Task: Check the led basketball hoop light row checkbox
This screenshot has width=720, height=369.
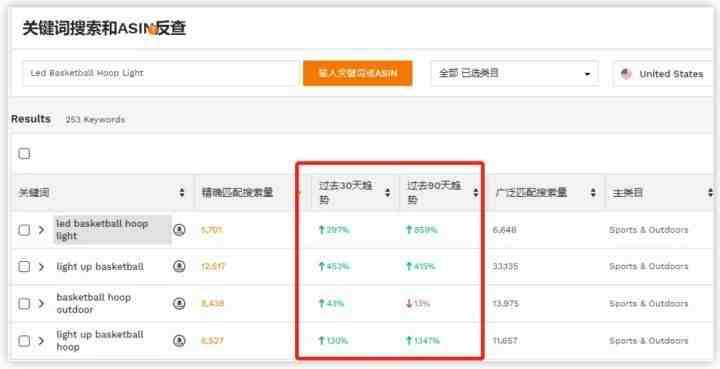Action: click(24, 230)
